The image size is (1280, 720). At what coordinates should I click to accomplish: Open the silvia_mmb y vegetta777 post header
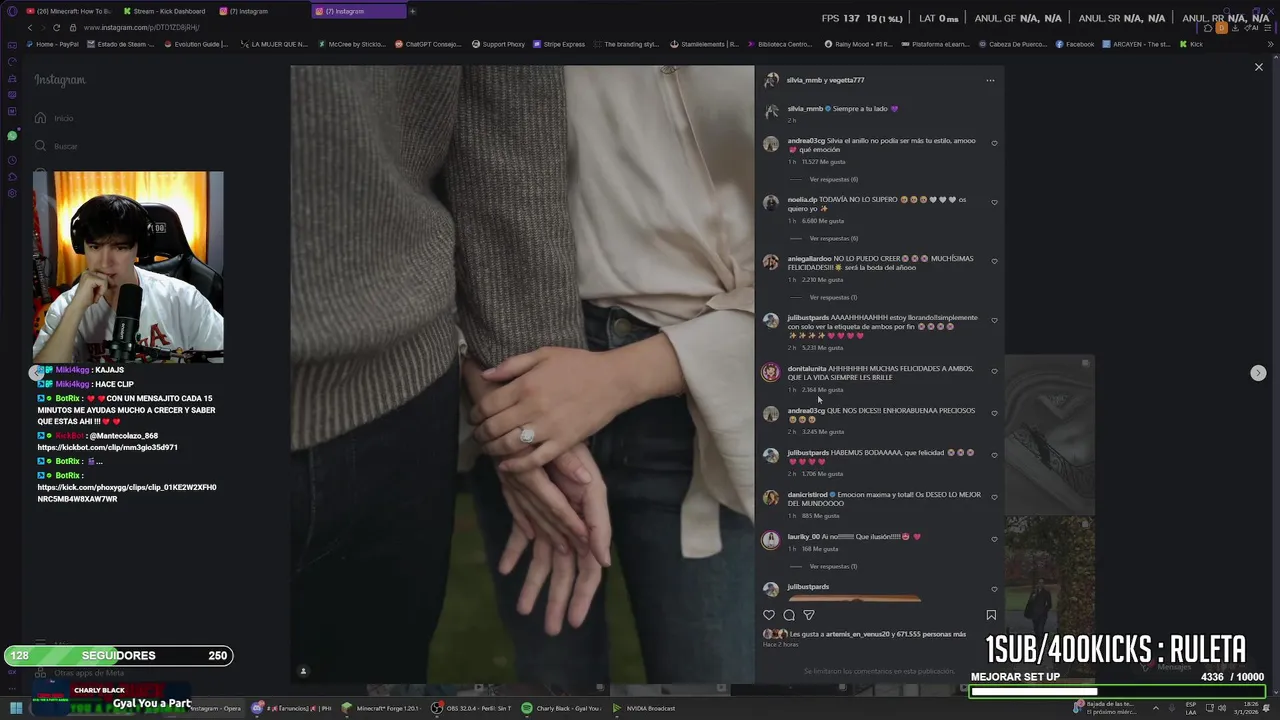click(x=825, y=80)
